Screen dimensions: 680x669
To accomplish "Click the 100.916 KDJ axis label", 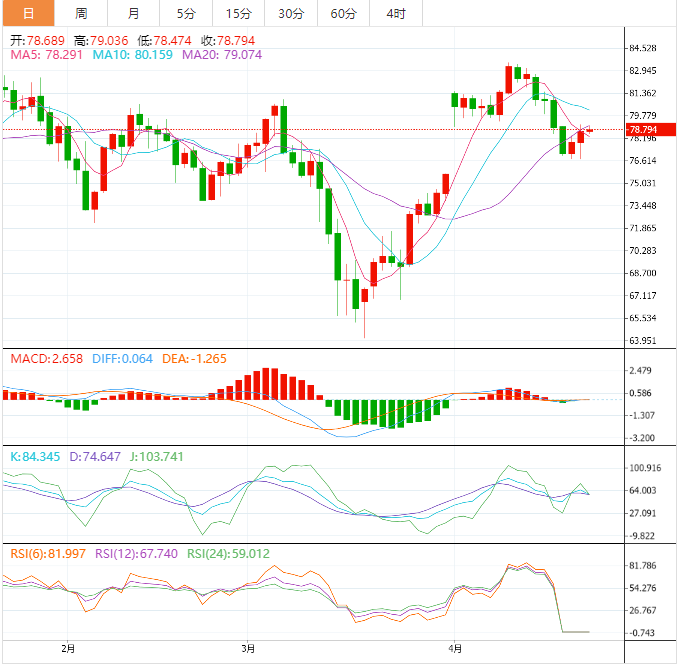I will coord(645,468).
